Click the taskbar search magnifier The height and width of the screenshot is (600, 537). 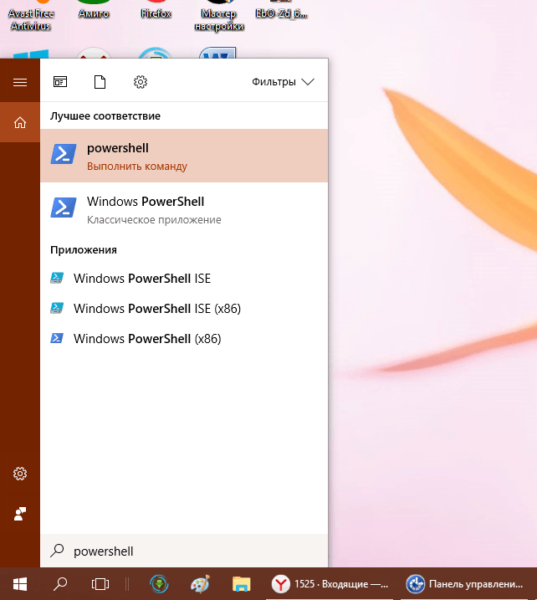(x=60, y=584)
